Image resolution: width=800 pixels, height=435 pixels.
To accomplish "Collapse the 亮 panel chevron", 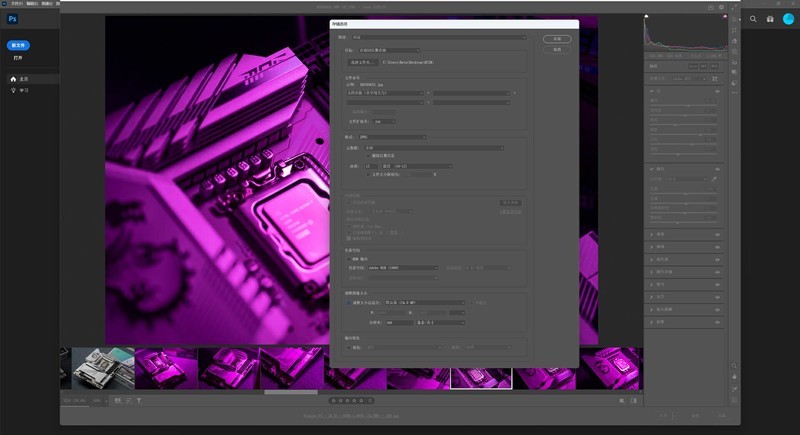I will pyautogui.click(x=652, y=91).
